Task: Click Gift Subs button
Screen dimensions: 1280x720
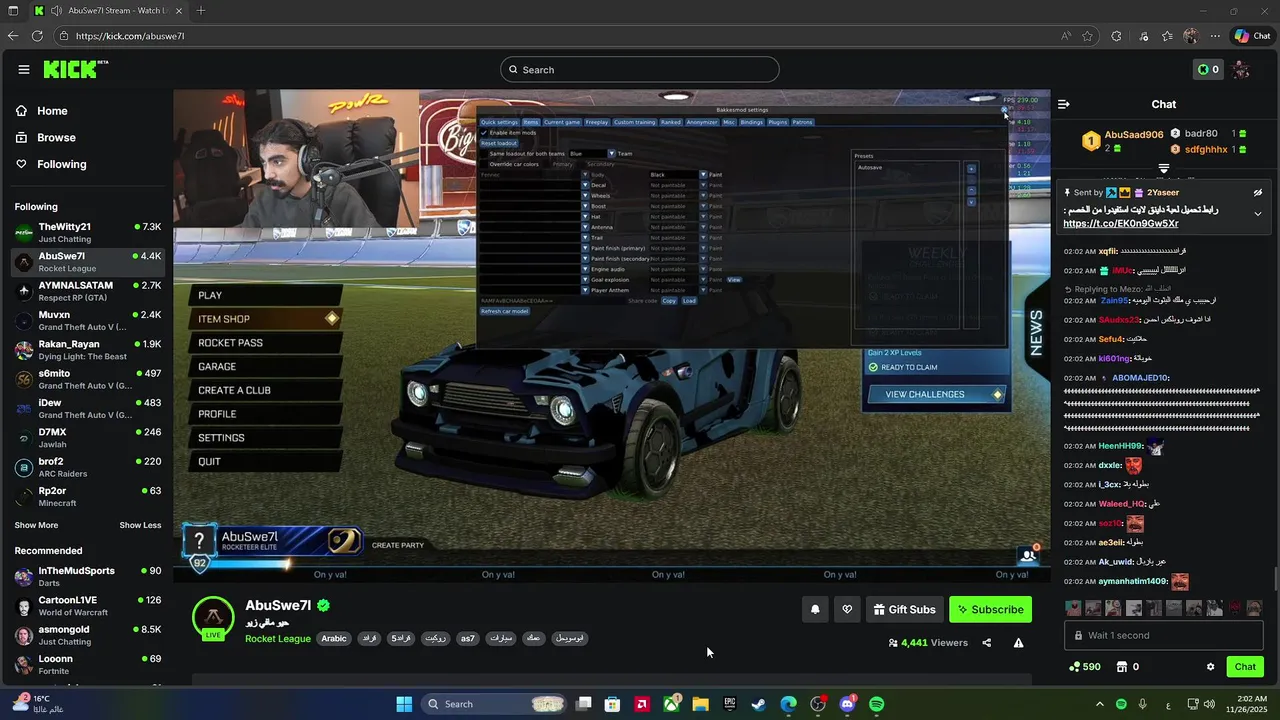Action: point(904,609)
